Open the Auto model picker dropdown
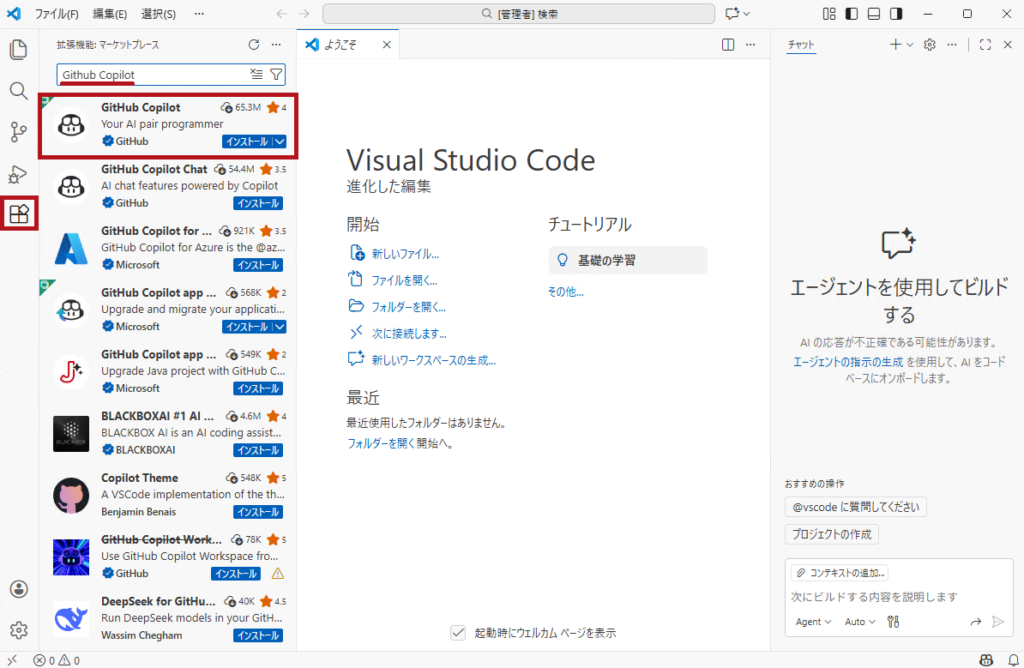This screenshot has height=668, width=1024. tap(860, 621)
